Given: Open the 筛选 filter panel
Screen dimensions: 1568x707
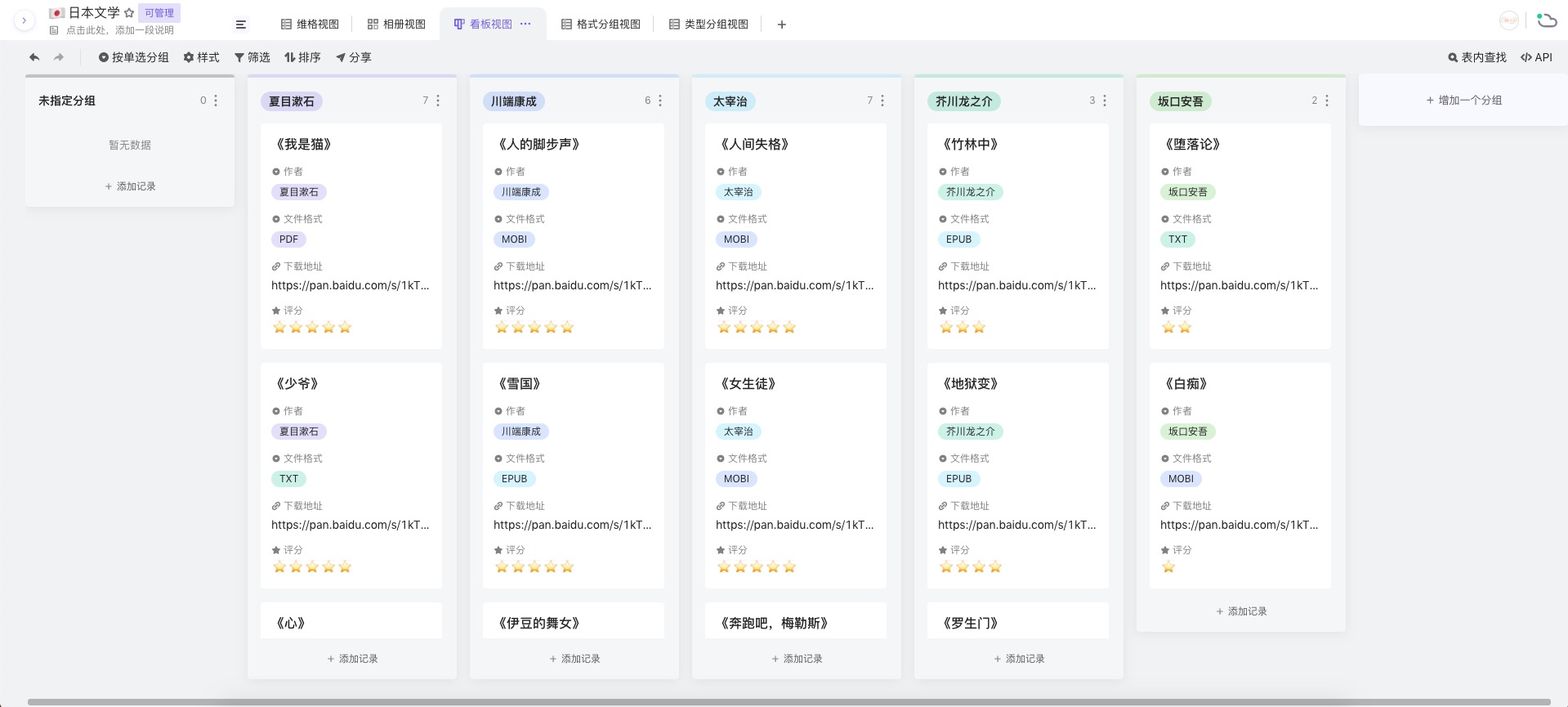Looking at the screenshot, I should [x=252, y=57].
